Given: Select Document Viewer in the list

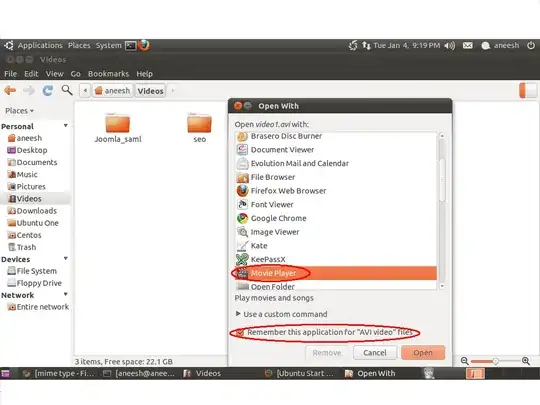Looking at the screenshot, I should tap(336, 149).
